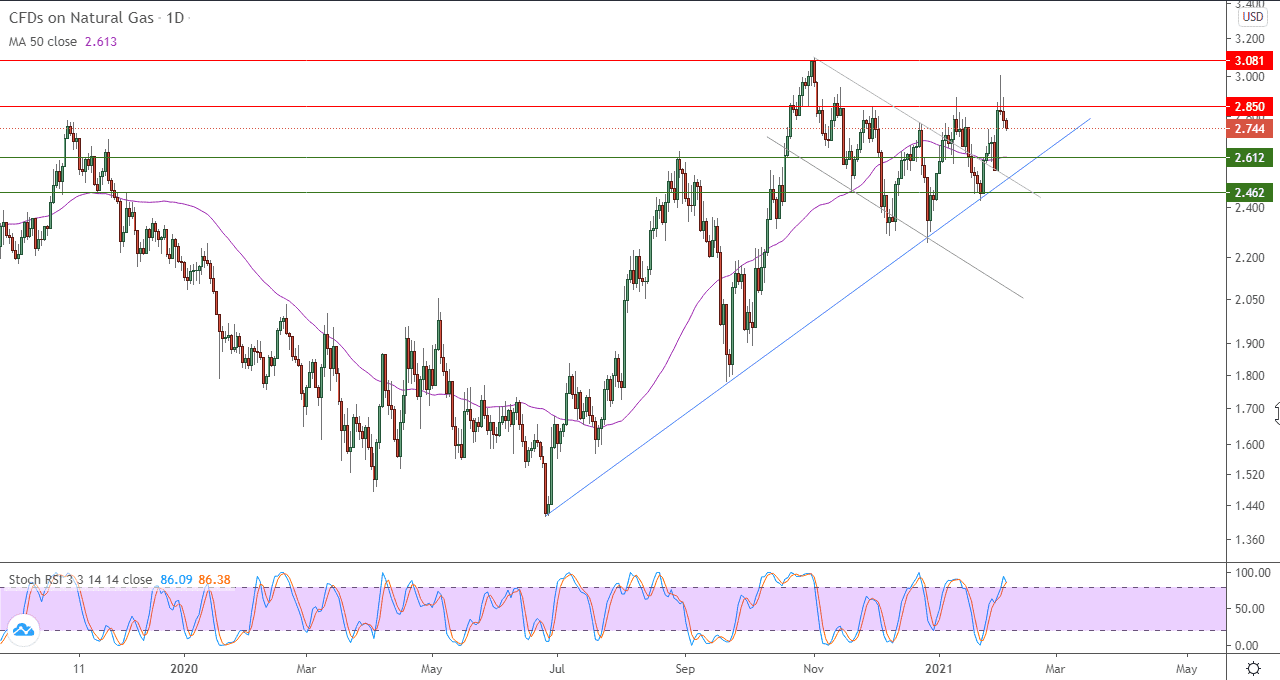Screen dimensions: 1280x680
Task: Click the Nov date axis label
Action: point(814,667)
